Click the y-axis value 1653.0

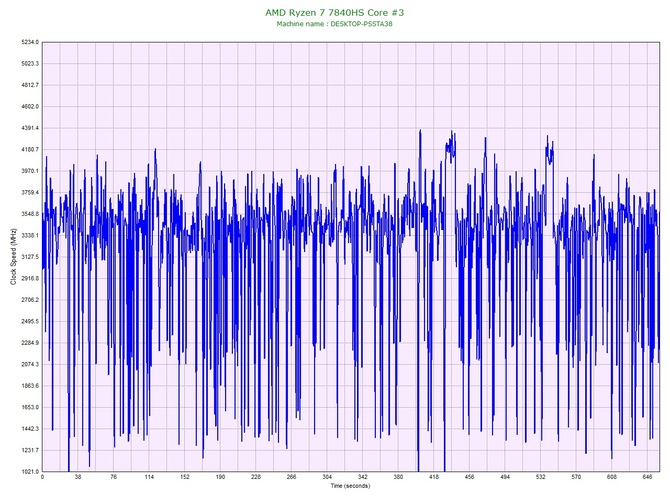click(x=30, y=407)
